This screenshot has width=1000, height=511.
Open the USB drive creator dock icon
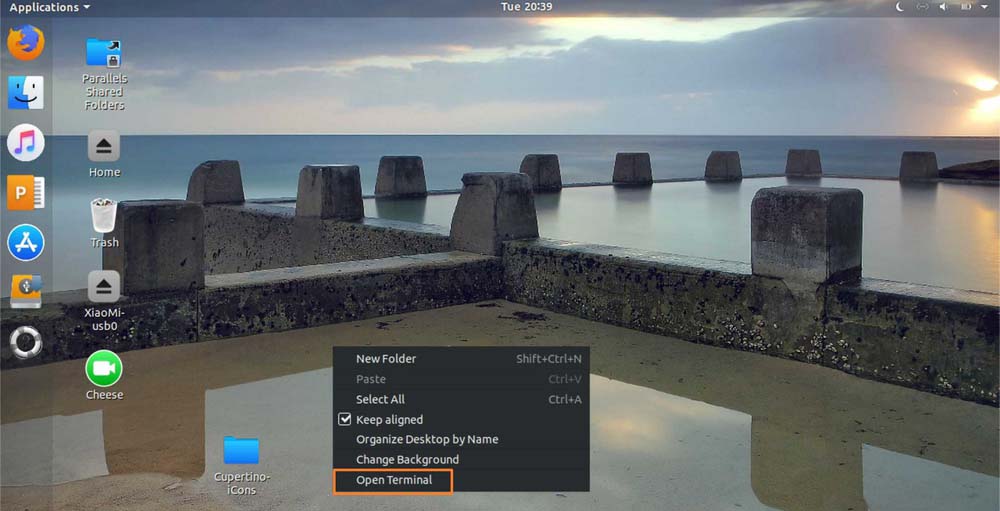(x=26, y=292)
